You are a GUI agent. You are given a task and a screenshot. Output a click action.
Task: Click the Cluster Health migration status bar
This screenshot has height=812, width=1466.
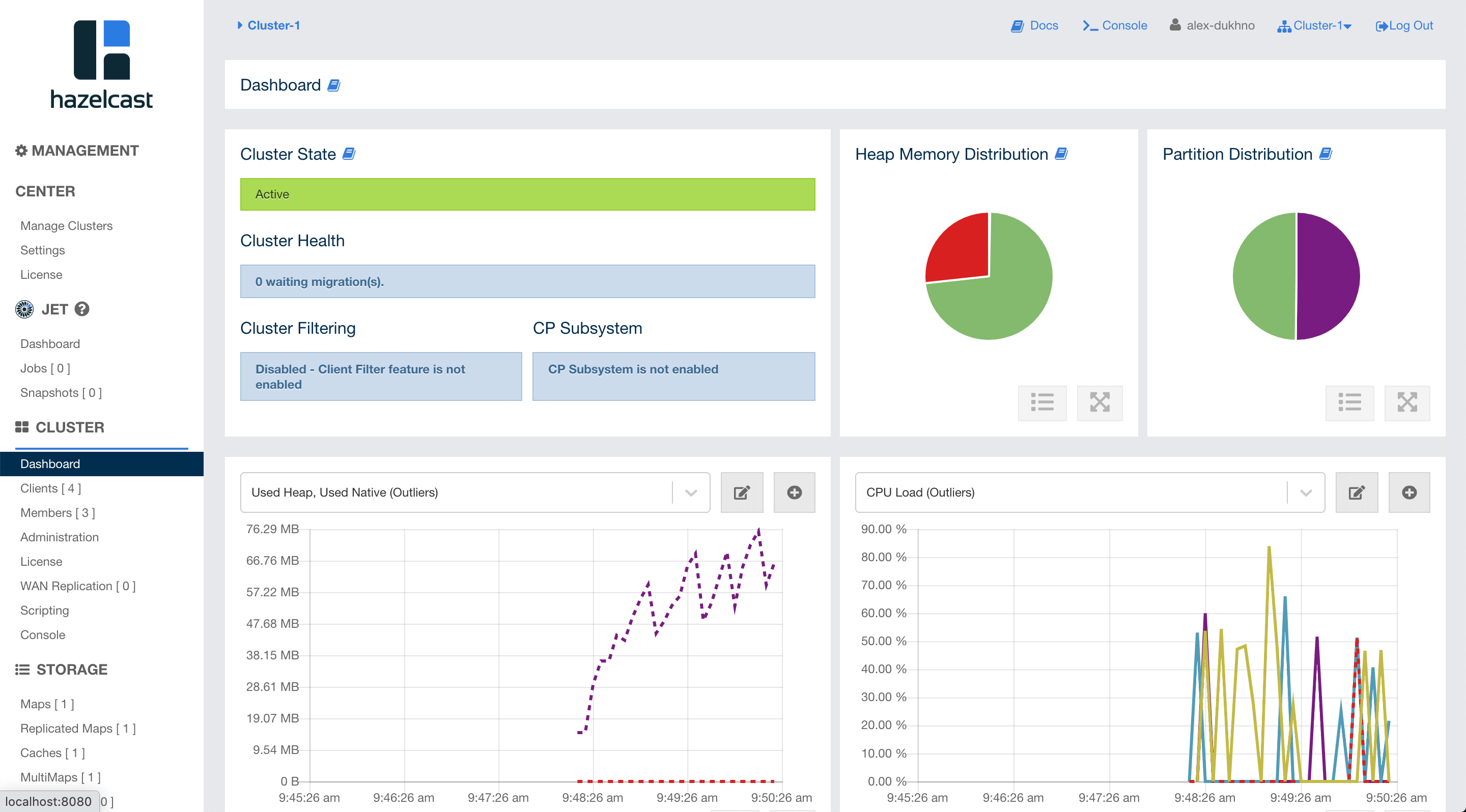pos(529,282)
